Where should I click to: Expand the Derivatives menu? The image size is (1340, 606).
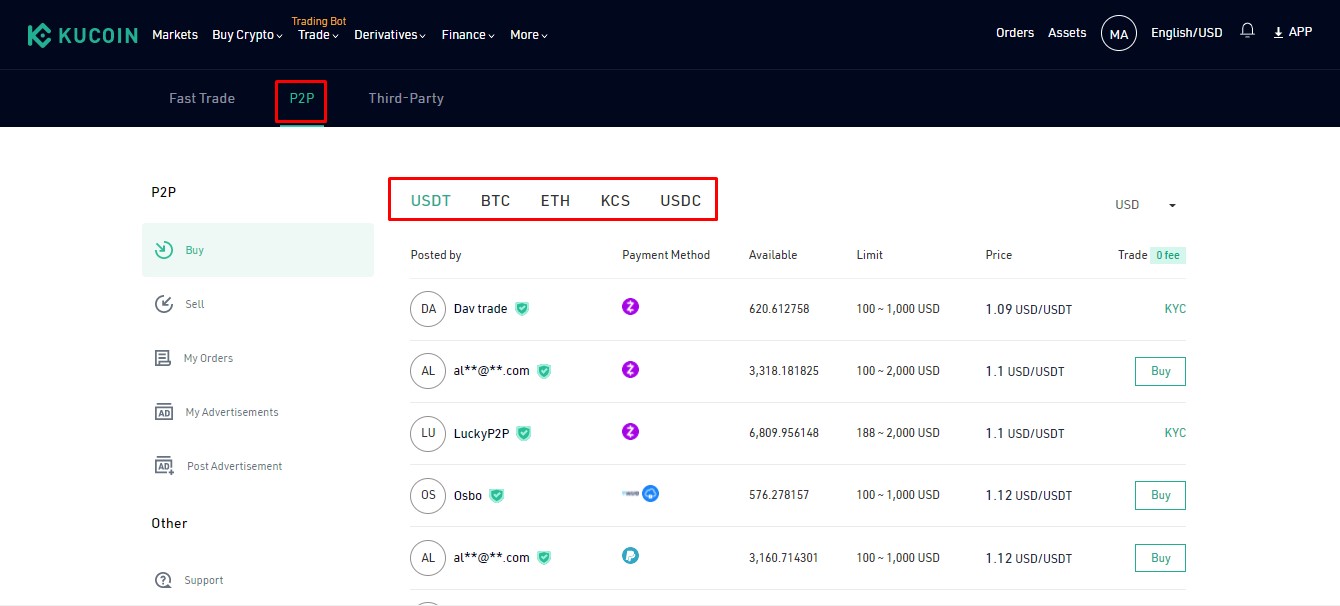coord(389,34)
